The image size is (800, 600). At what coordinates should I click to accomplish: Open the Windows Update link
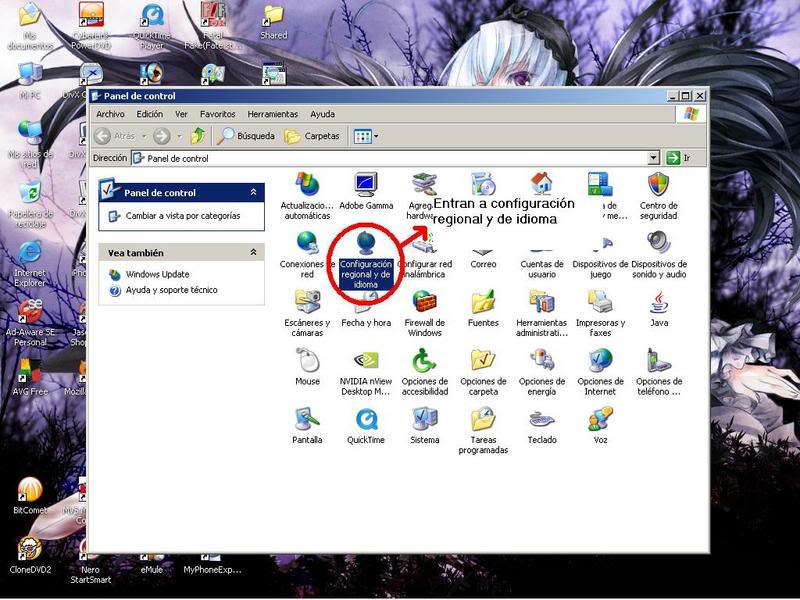click(x=157, y=274)
